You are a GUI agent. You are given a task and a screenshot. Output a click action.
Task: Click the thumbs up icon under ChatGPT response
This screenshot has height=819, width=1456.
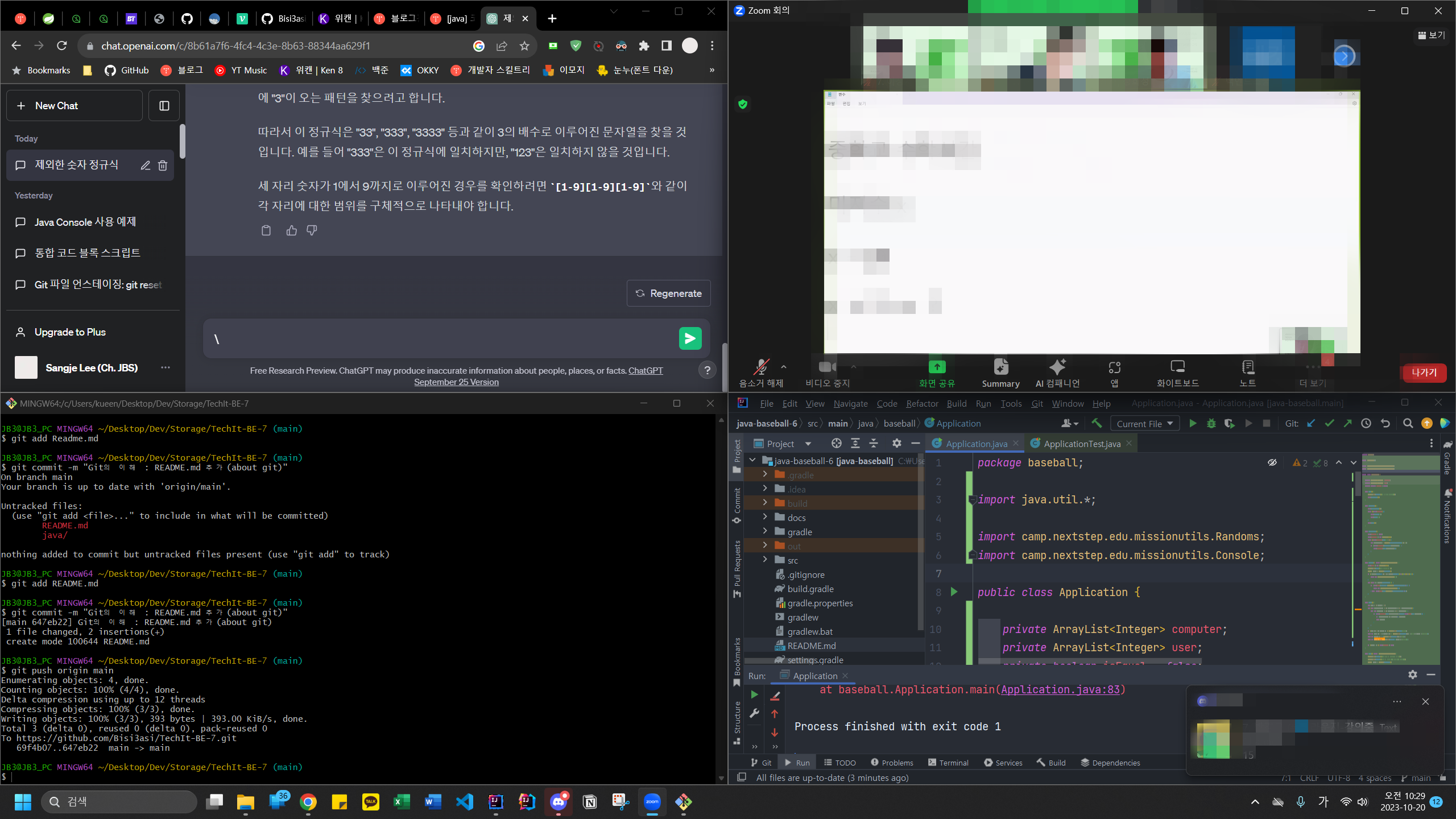[291, 230]
